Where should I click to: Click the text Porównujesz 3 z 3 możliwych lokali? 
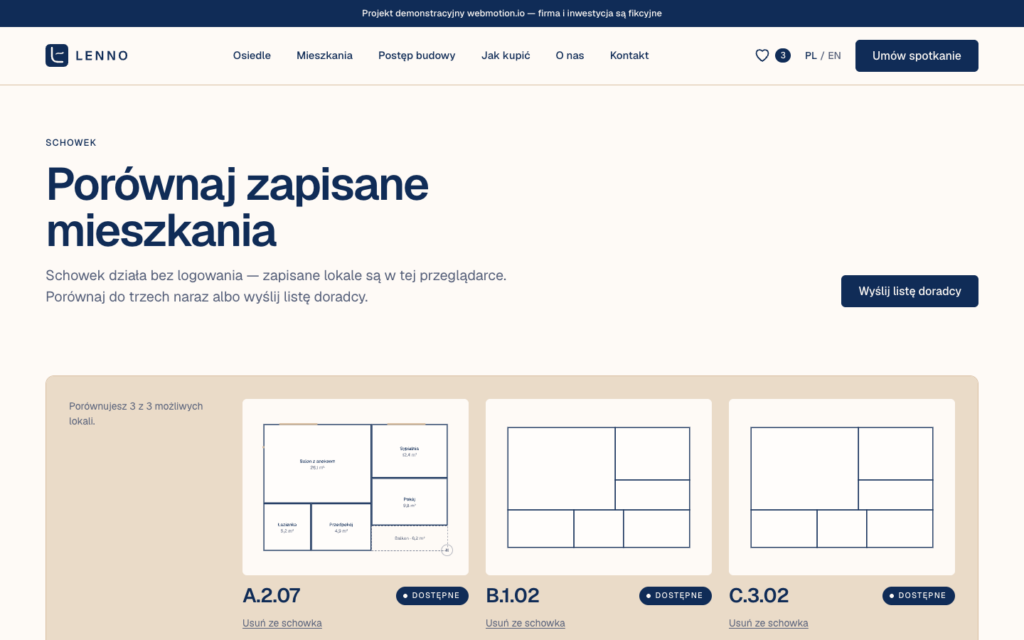pos(136,413)
